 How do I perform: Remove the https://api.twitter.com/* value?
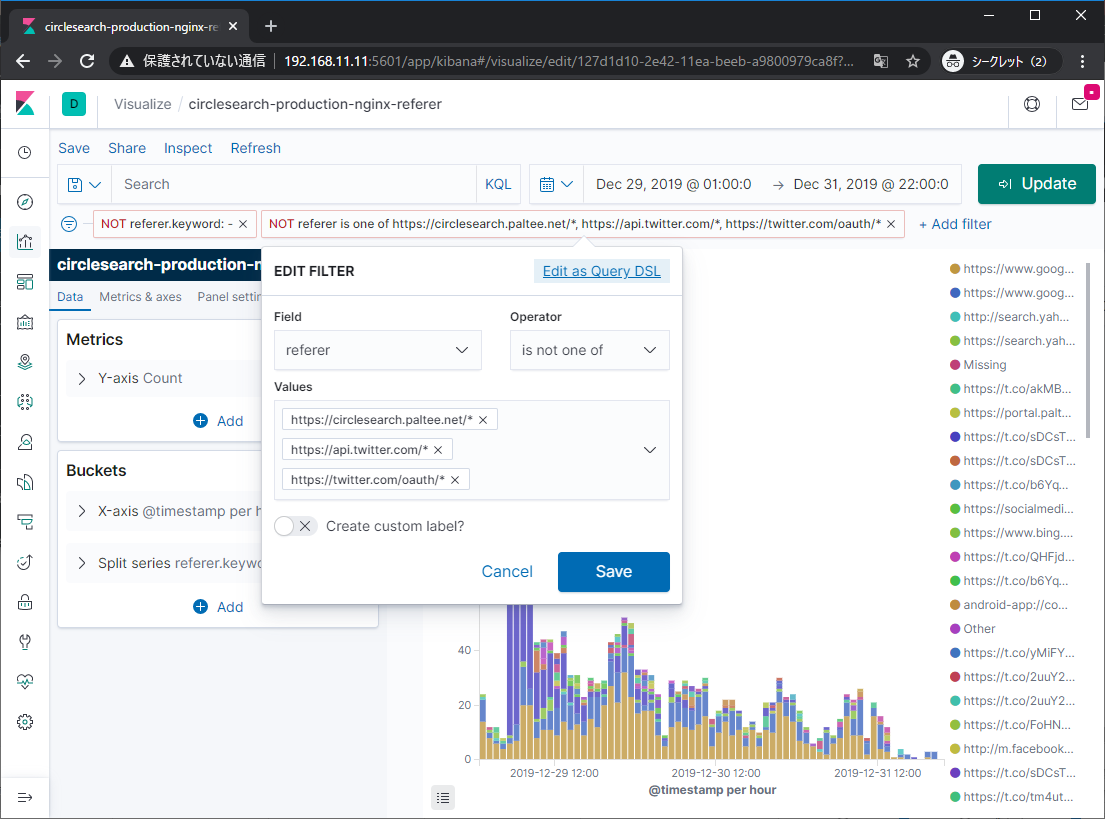tap(438, 450)
